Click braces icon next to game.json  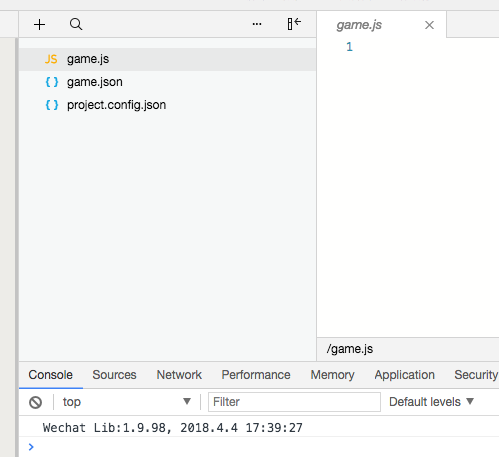(x=52, y=82)
